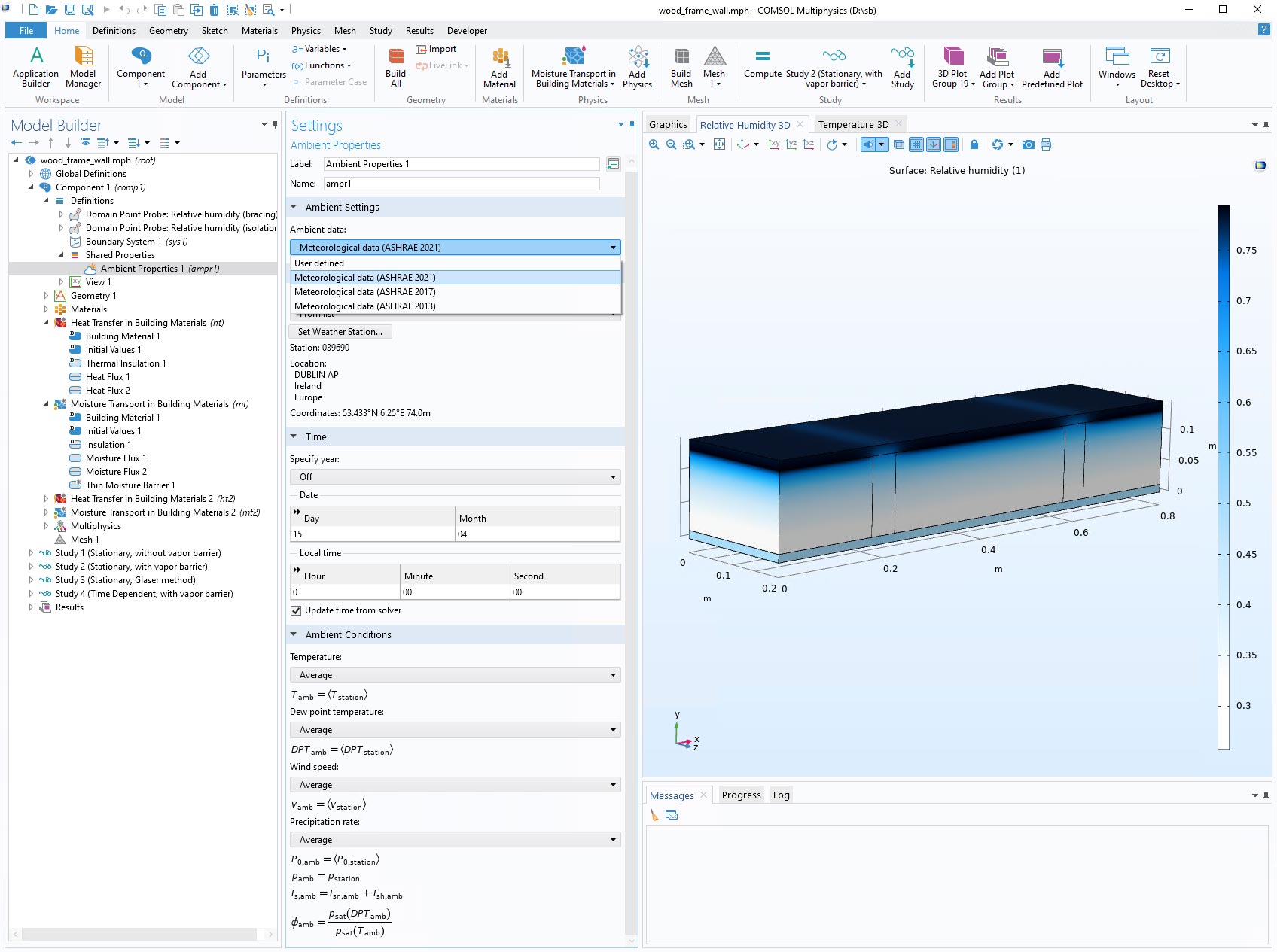The image size is (1277, 952).
Task: Run Compute for the study
Action: point(763,63)
